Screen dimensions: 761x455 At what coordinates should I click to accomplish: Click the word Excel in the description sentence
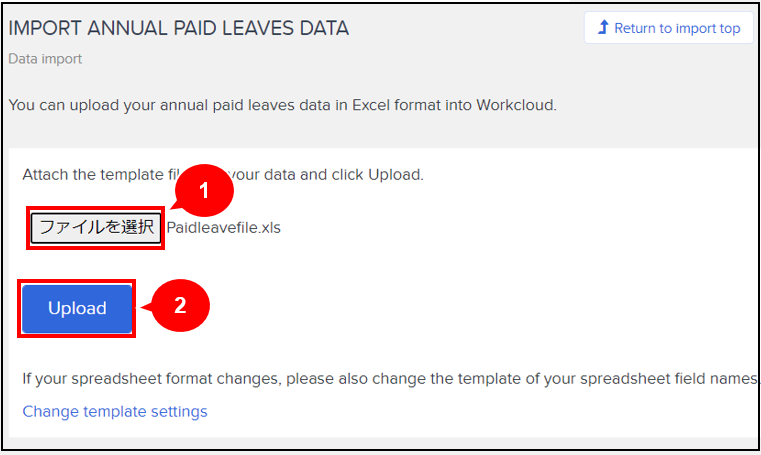click(371, 105)
